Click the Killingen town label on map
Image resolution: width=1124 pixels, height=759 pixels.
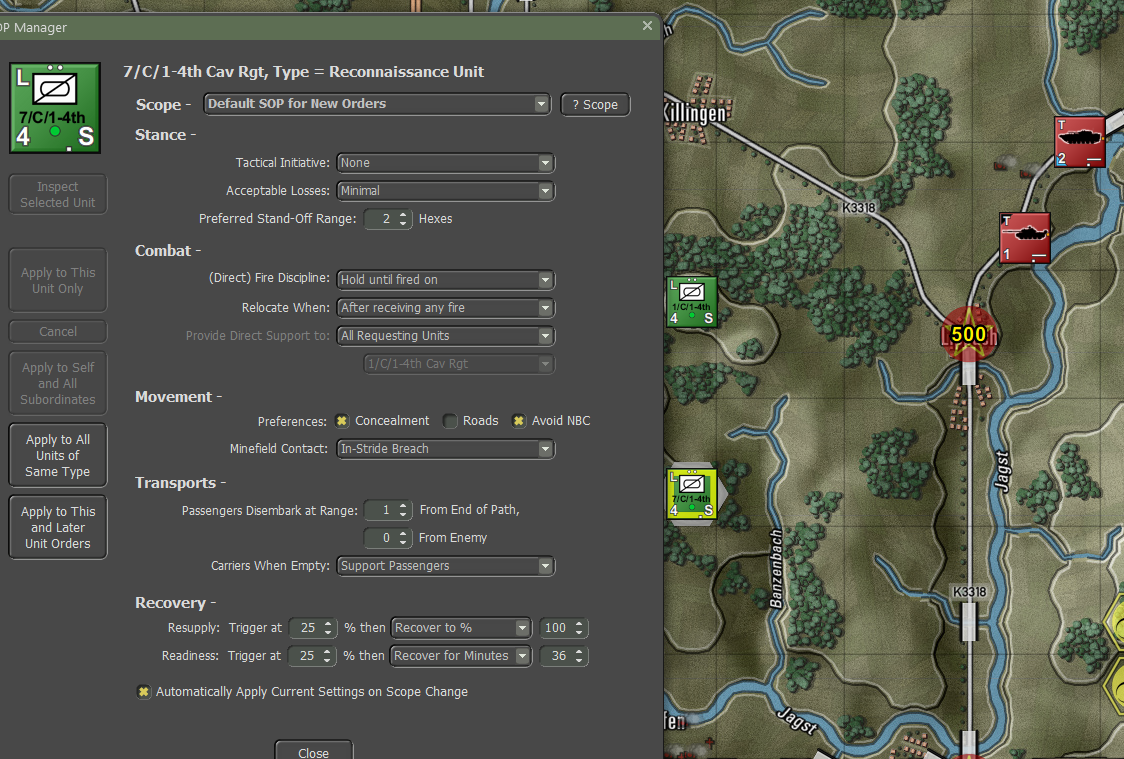(x=695, y=113)
